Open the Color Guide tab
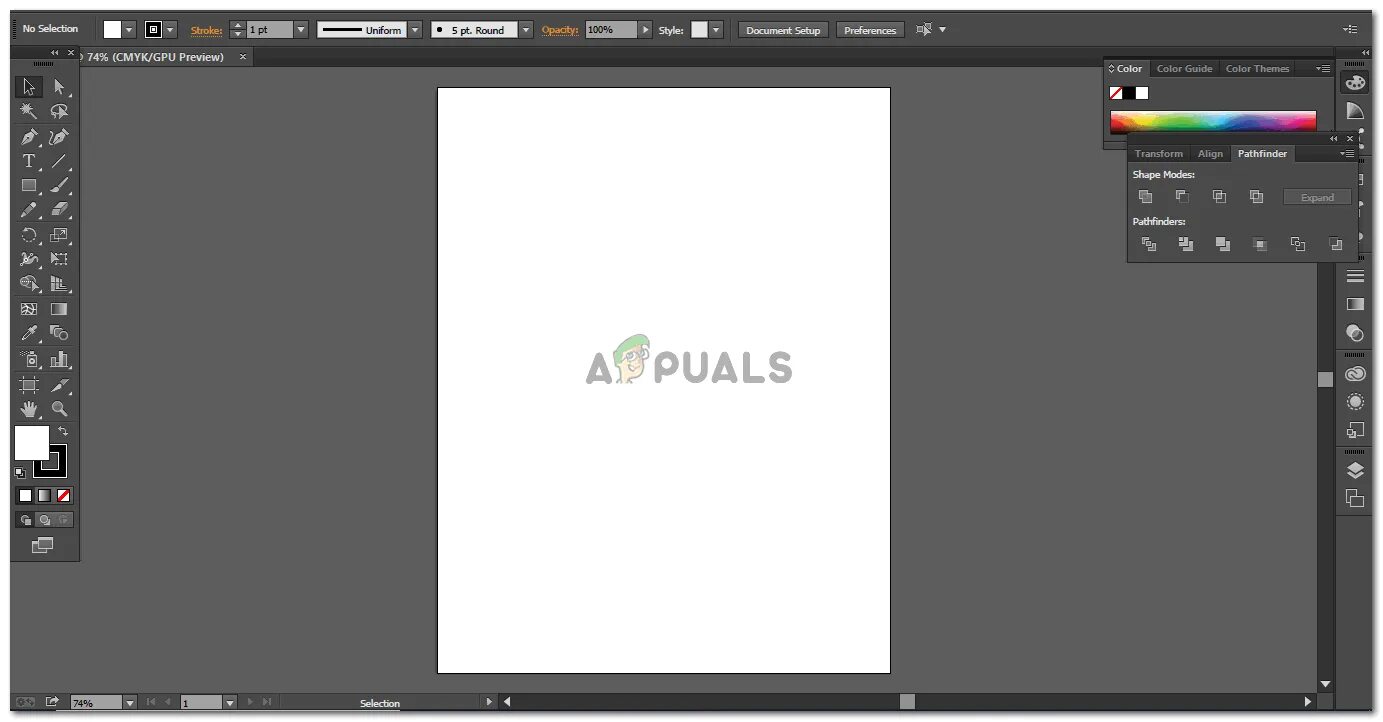This screenshot has height=722, width=1383. point(1184,69)
